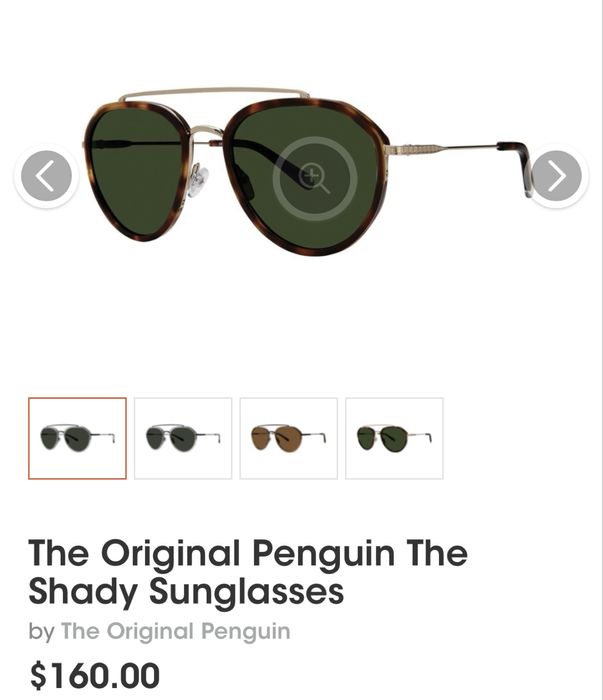
Task: Click the word "by" before brand name
Action: pos(41,632)
